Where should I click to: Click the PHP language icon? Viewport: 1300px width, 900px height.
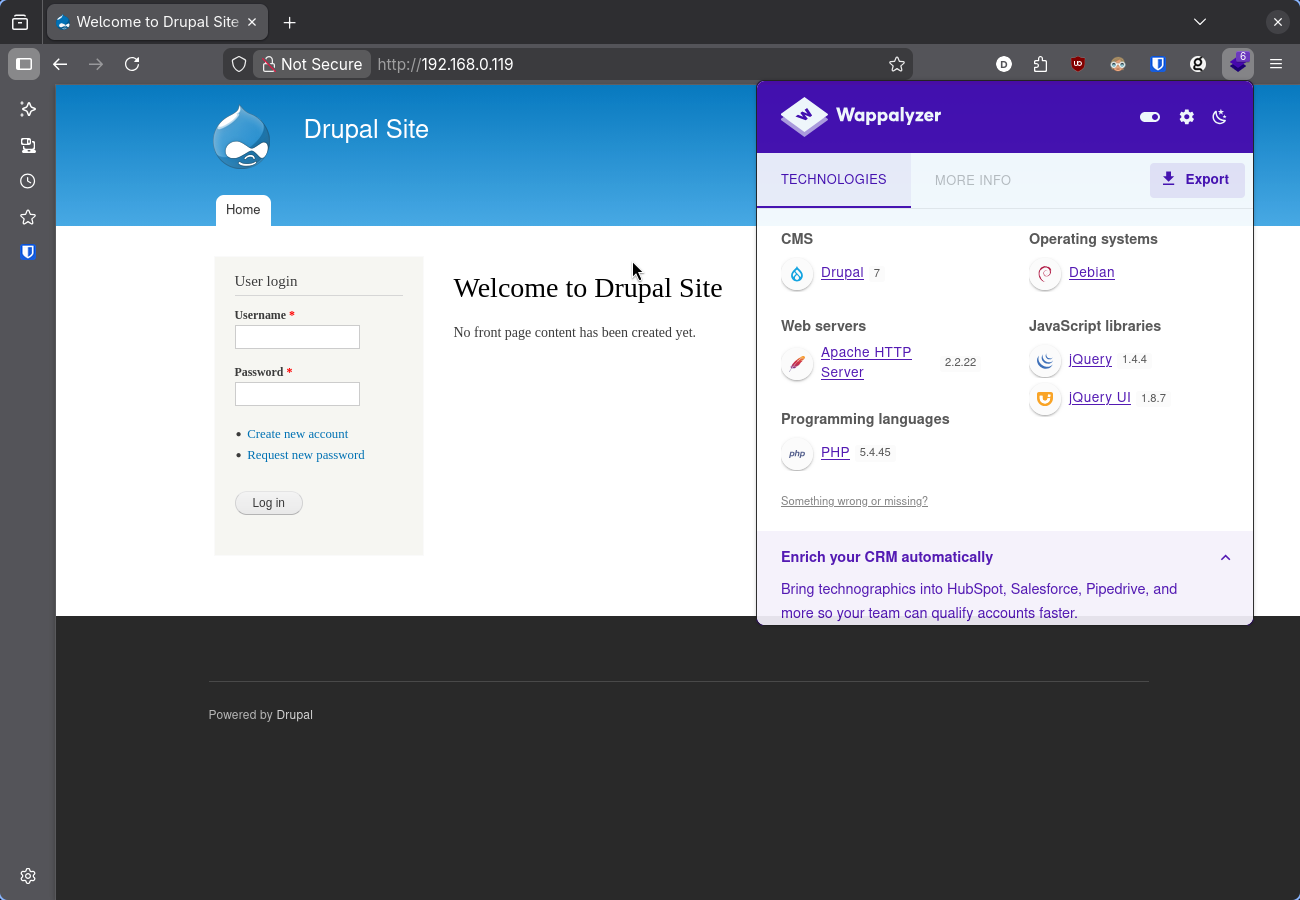[796, 453]
